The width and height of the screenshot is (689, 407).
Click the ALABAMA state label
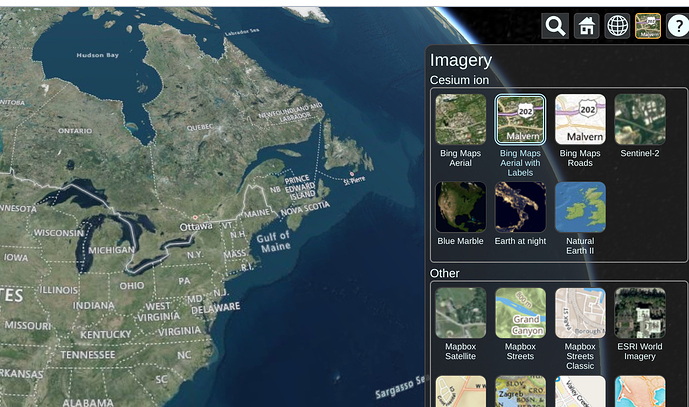(x=88, y=402)
